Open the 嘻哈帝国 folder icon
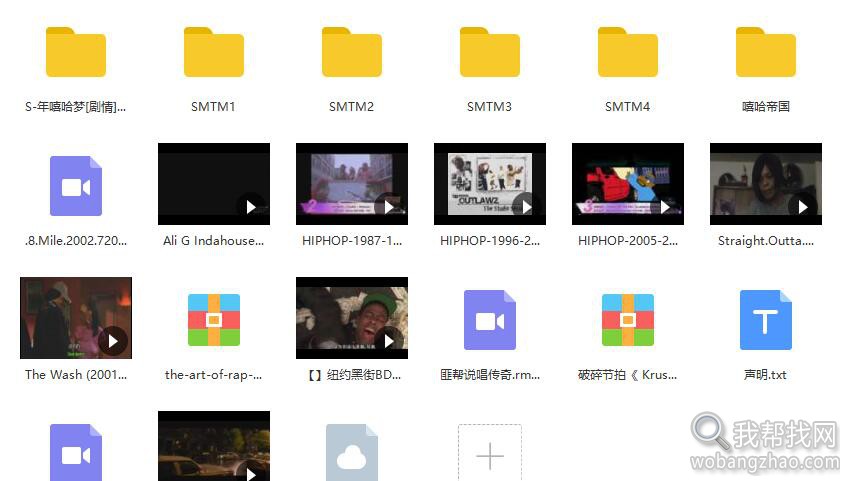Viewport: 845px width, 481px height. click(766, 52)
